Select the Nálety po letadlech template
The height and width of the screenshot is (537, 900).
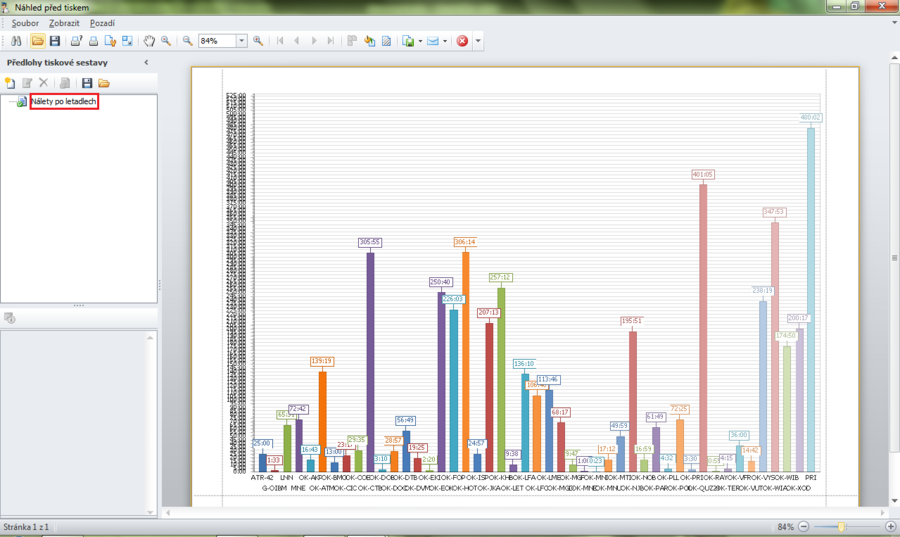[x=63, y=102]
